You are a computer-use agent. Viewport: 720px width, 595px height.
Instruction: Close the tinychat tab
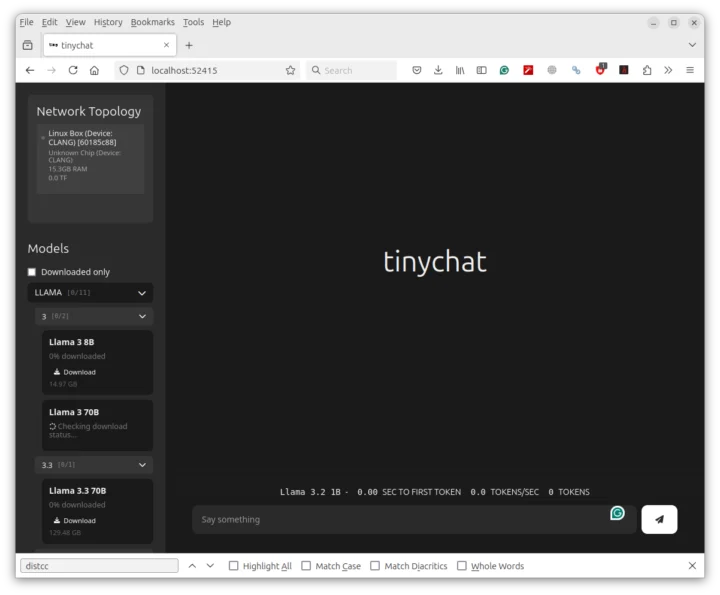tap(166, 45)
